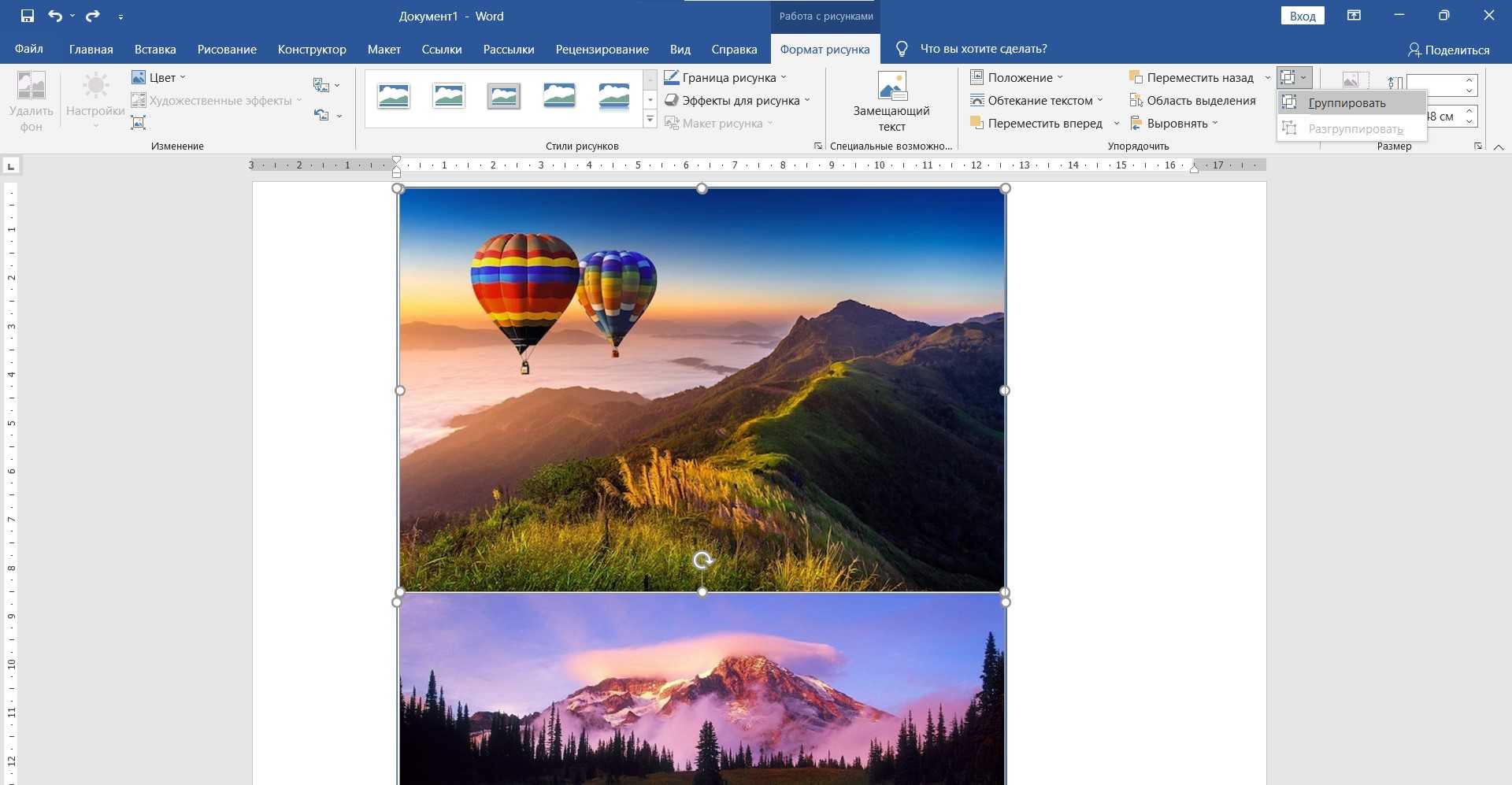Collapse the ribbon with the chevron arrow
1512x785 pixels.
(x=1499, y=147)
